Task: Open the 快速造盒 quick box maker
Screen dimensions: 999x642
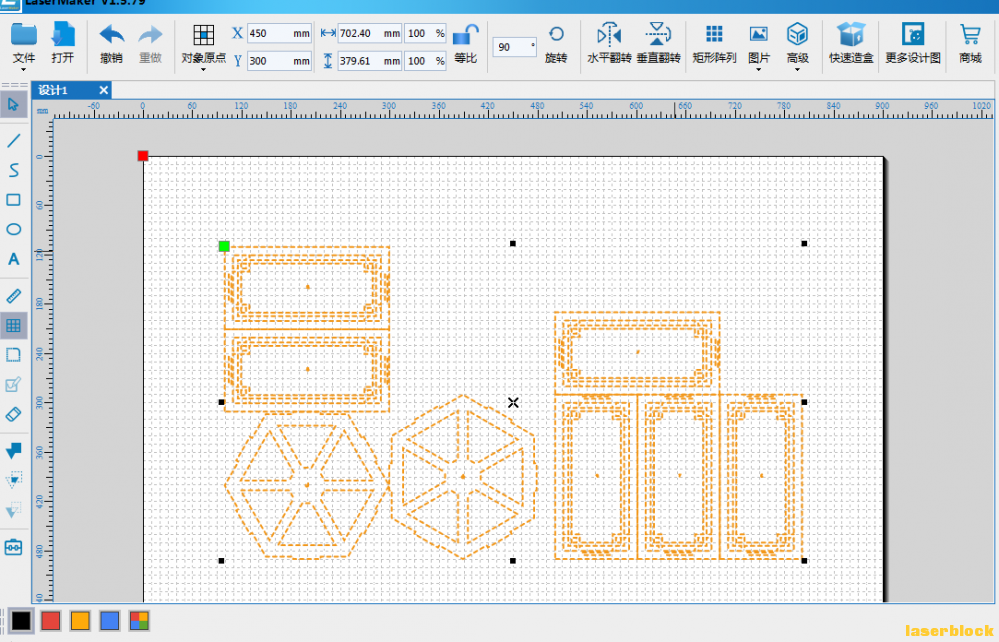Action: tap(851, 34)
